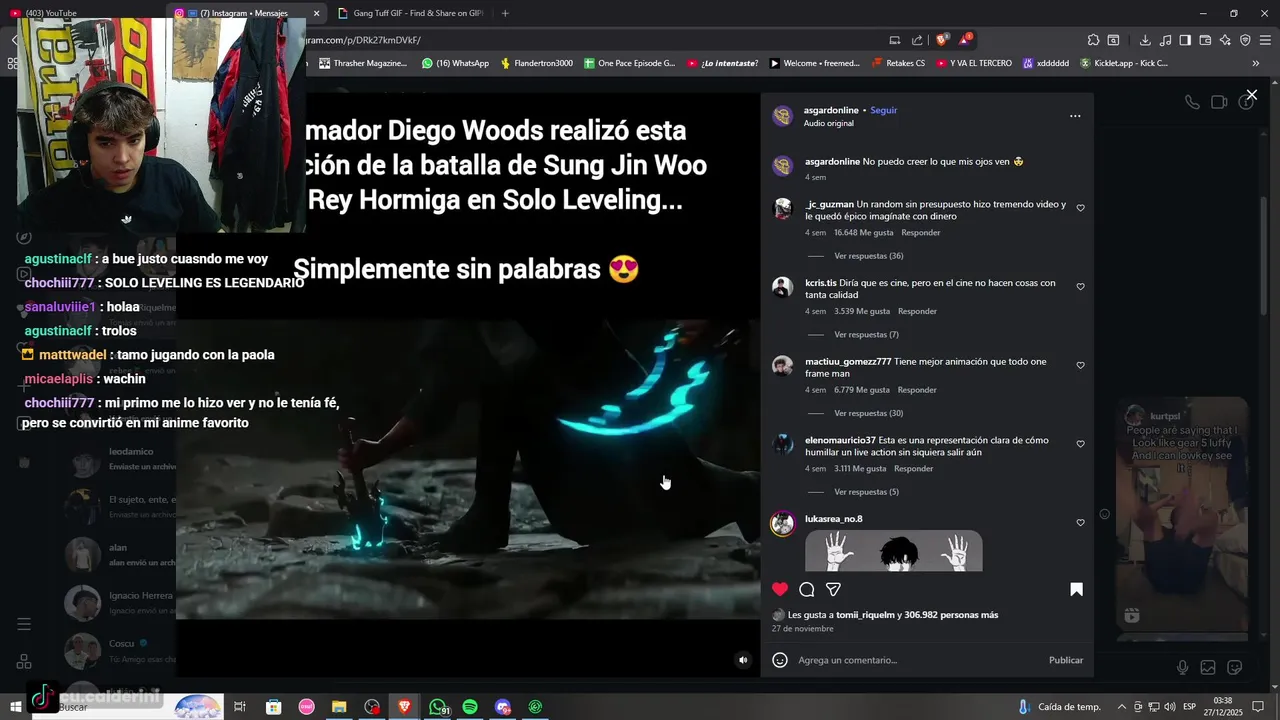
Task: Open lukasrea_no.8's sticker image comment
Action: coord(893,551)
